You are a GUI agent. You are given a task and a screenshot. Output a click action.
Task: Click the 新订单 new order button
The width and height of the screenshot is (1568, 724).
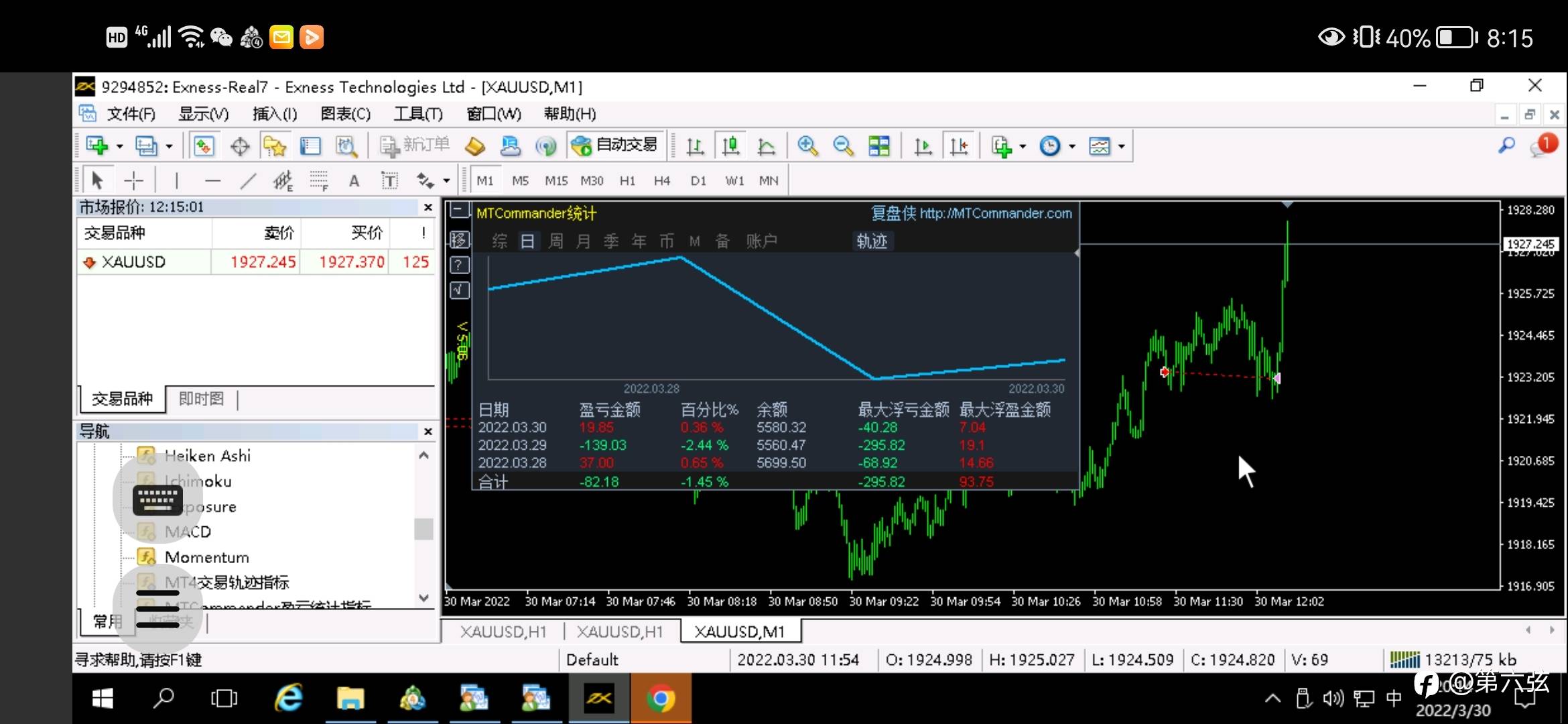pyautogui.click(x=415, y=145)
